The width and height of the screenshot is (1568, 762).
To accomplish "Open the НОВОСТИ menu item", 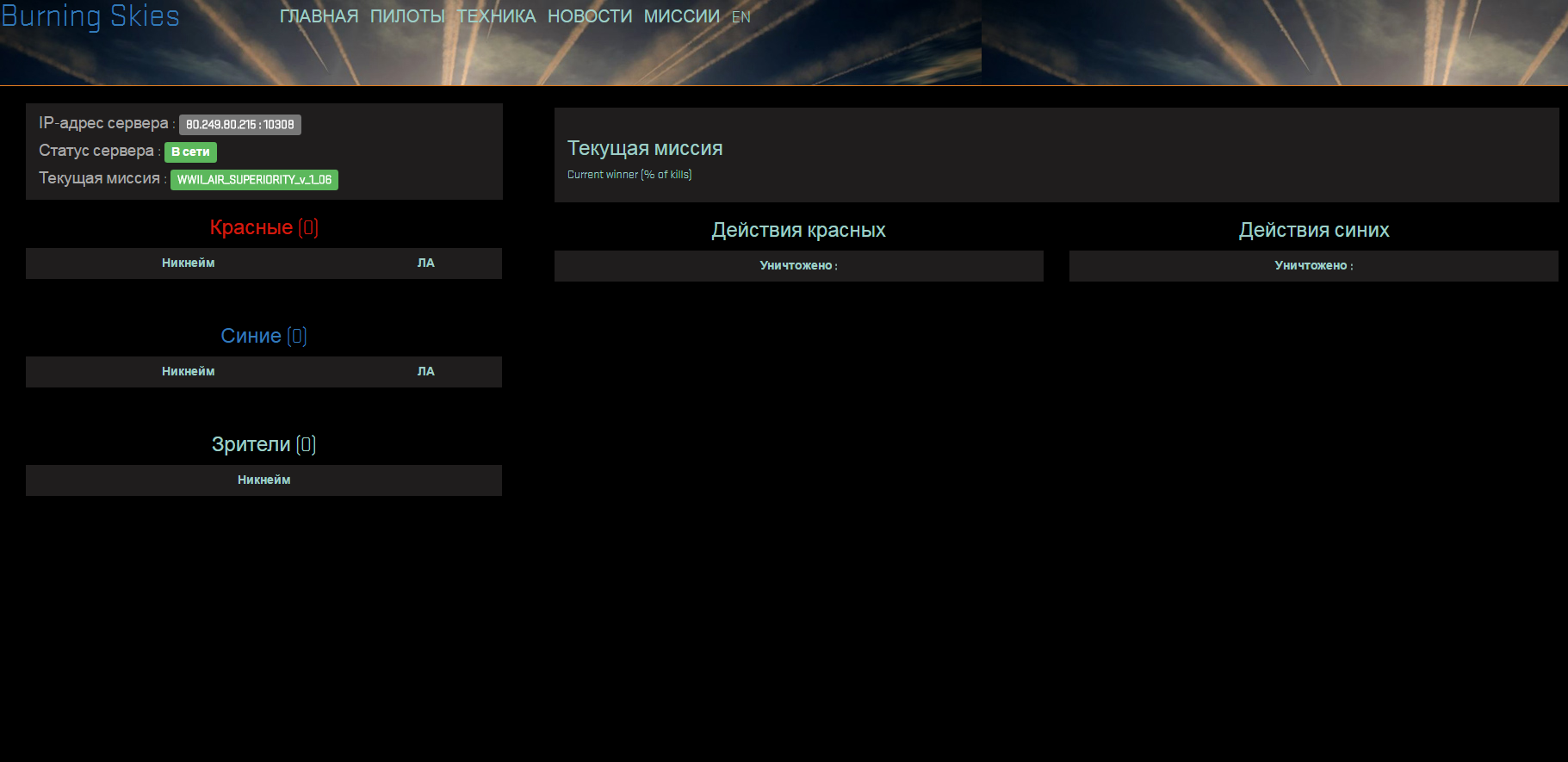I will click(x=590, y=16).
